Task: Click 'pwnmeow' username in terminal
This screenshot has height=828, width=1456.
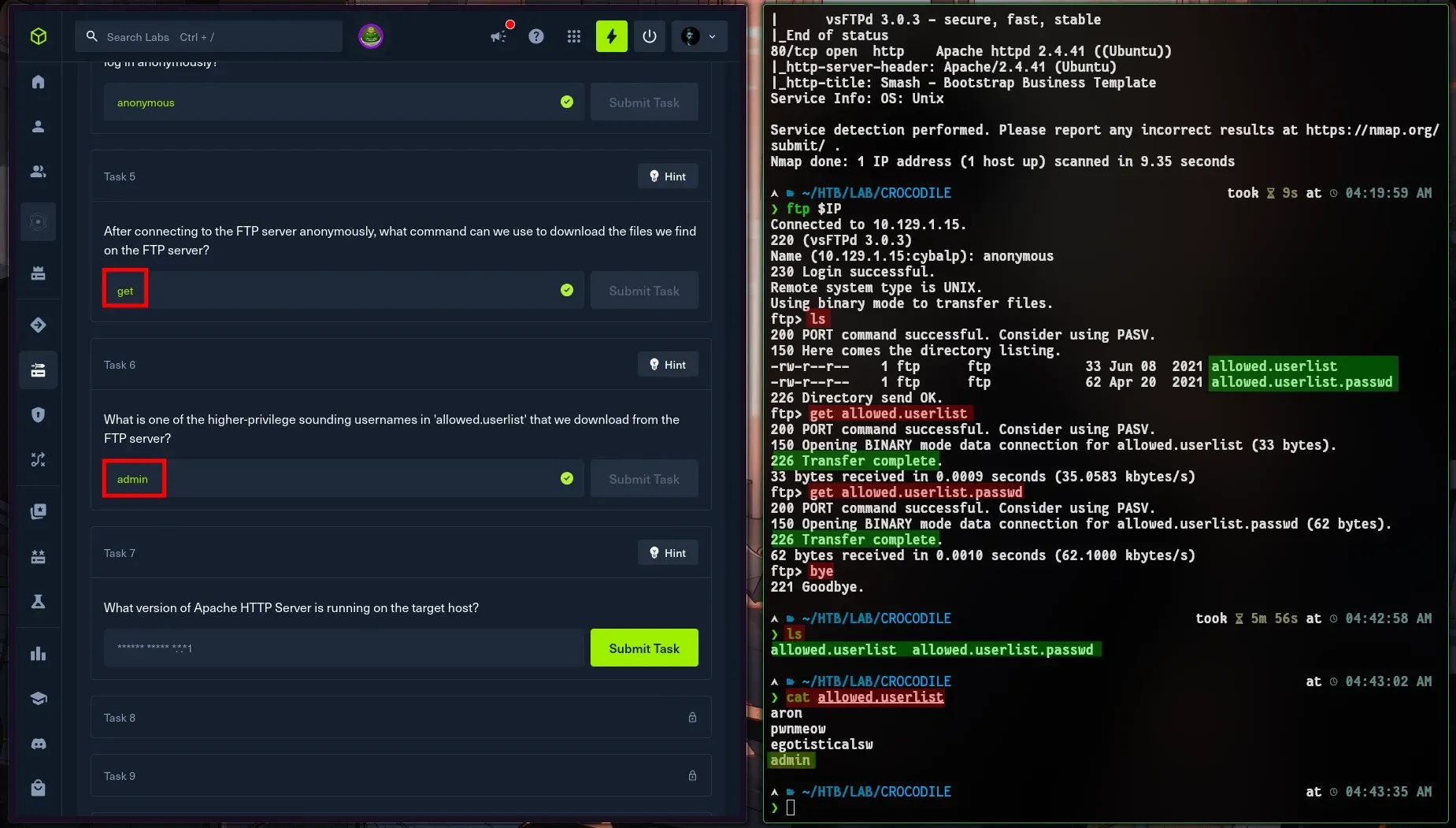Action: 798,729
